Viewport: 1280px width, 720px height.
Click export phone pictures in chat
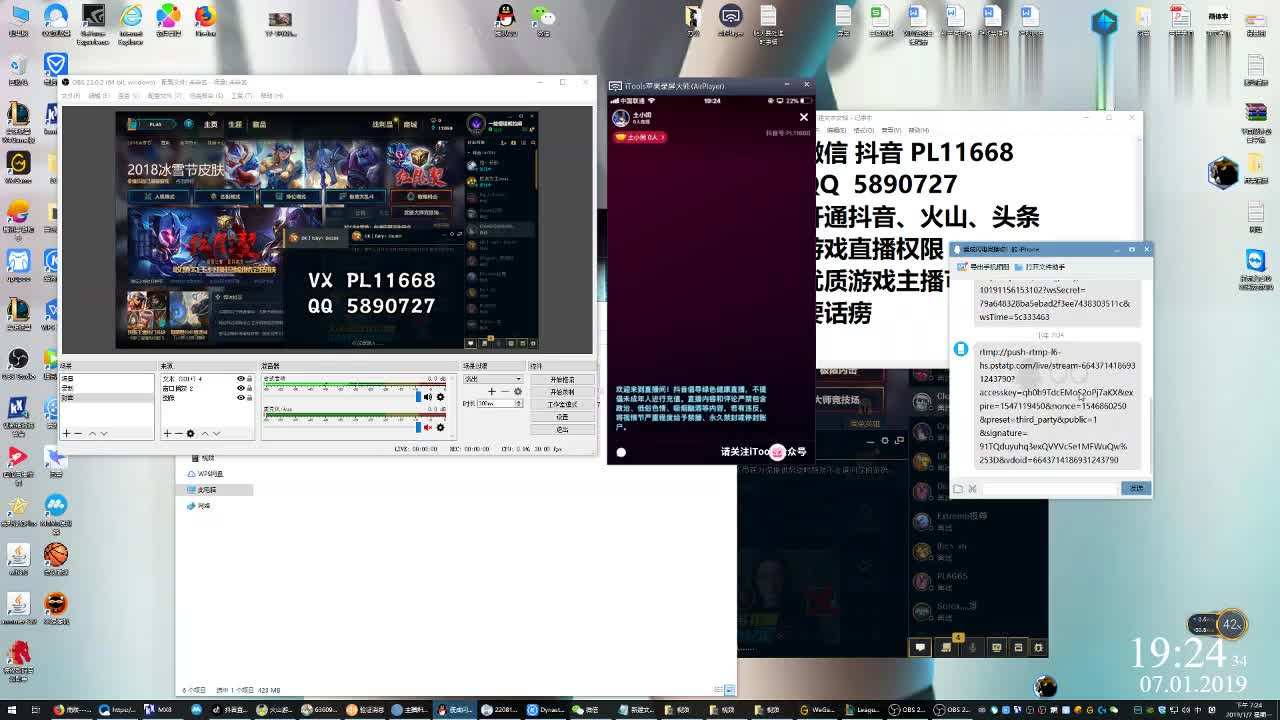[984, 267]
